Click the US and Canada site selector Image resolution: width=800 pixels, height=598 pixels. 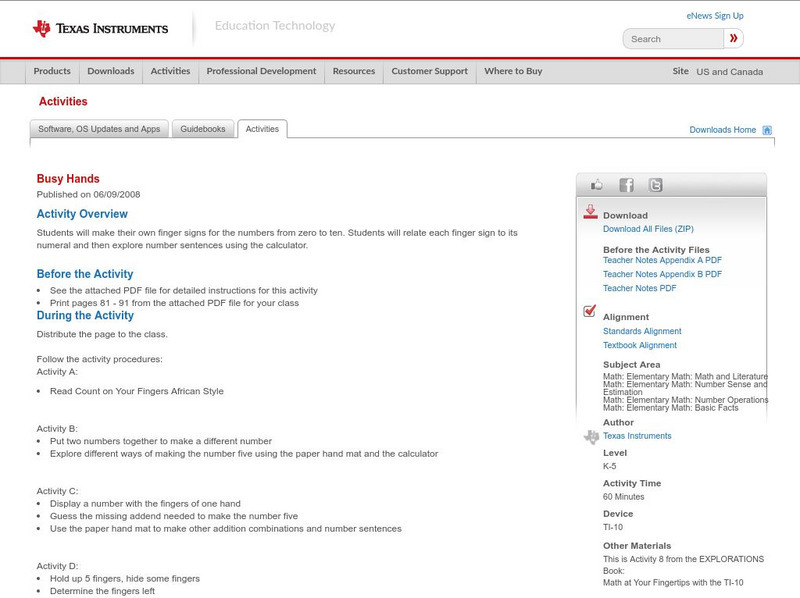pos(730,72)
